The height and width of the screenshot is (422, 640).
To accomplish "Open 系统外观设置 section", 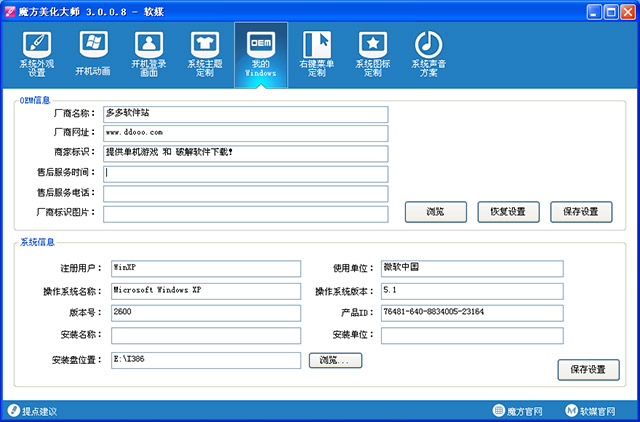I will (x=37, y=54).
